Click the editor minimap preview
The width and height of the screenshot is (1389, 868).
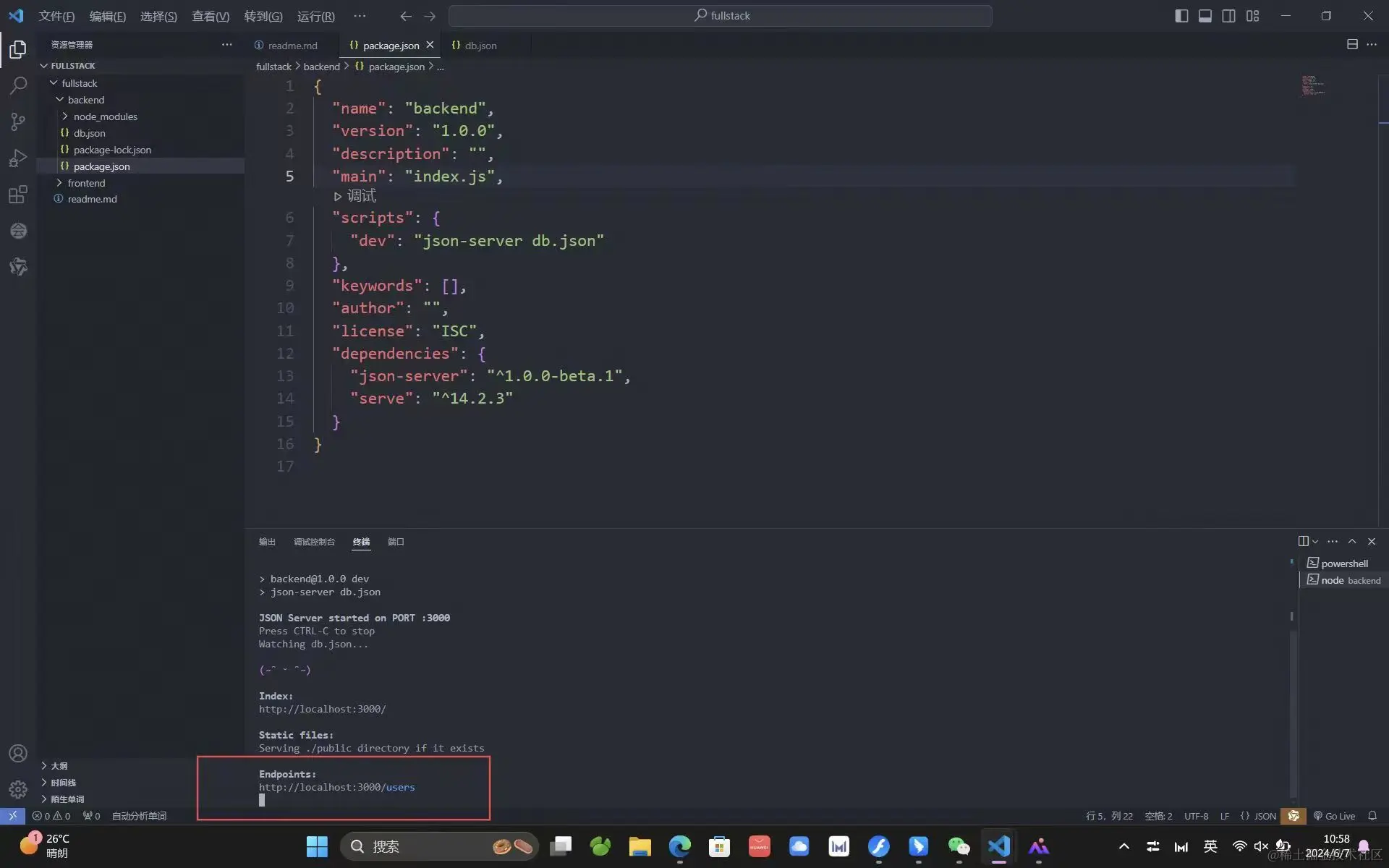tap(1313, 85)
